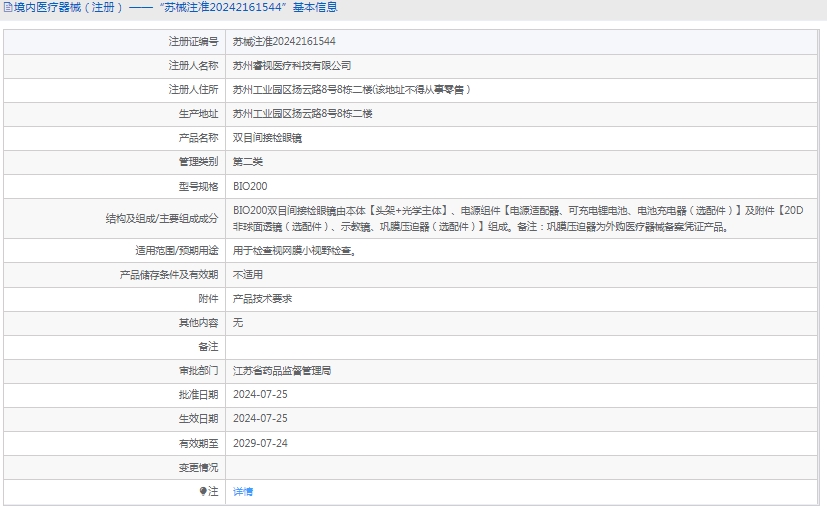Click the management category value 第二类

(x=248, y=161)
